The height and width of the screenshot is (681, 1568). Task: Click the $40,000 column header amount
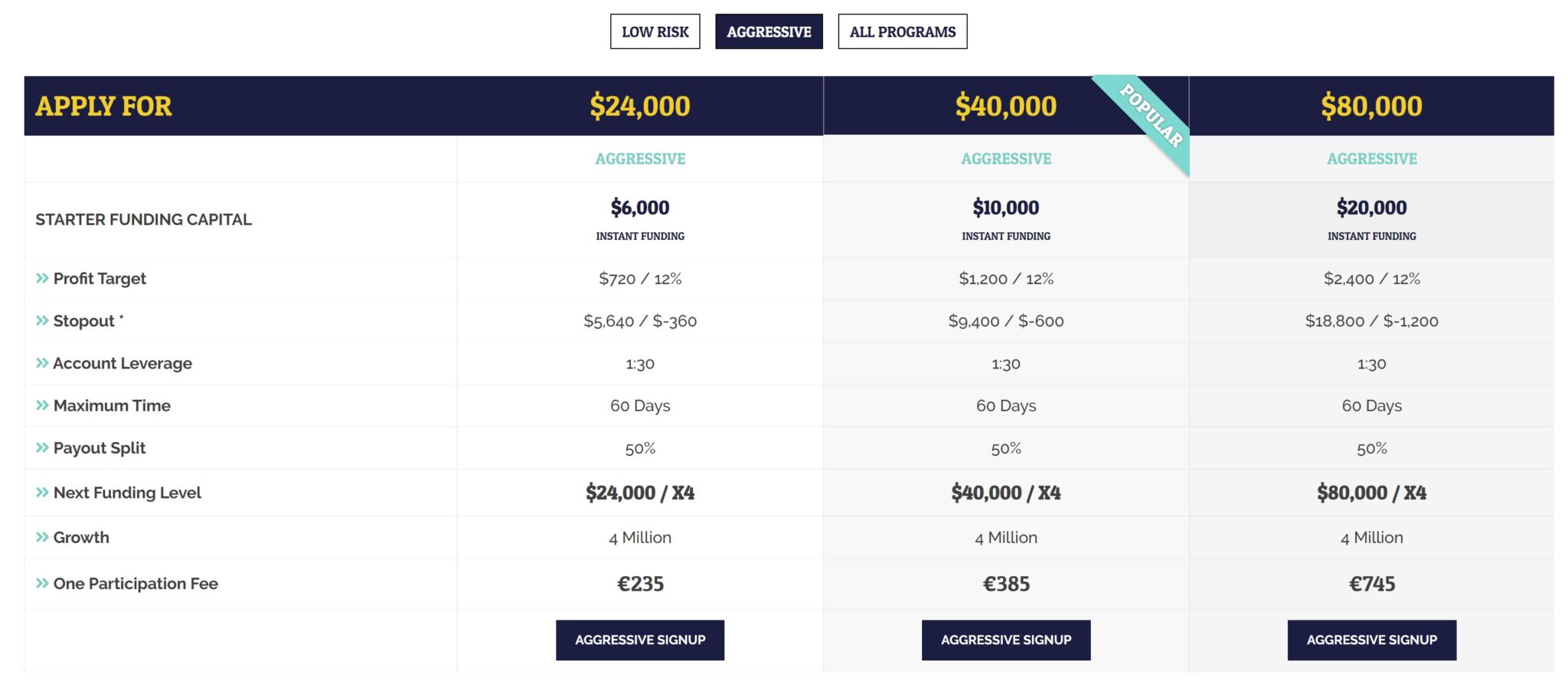click(1005, 106)
